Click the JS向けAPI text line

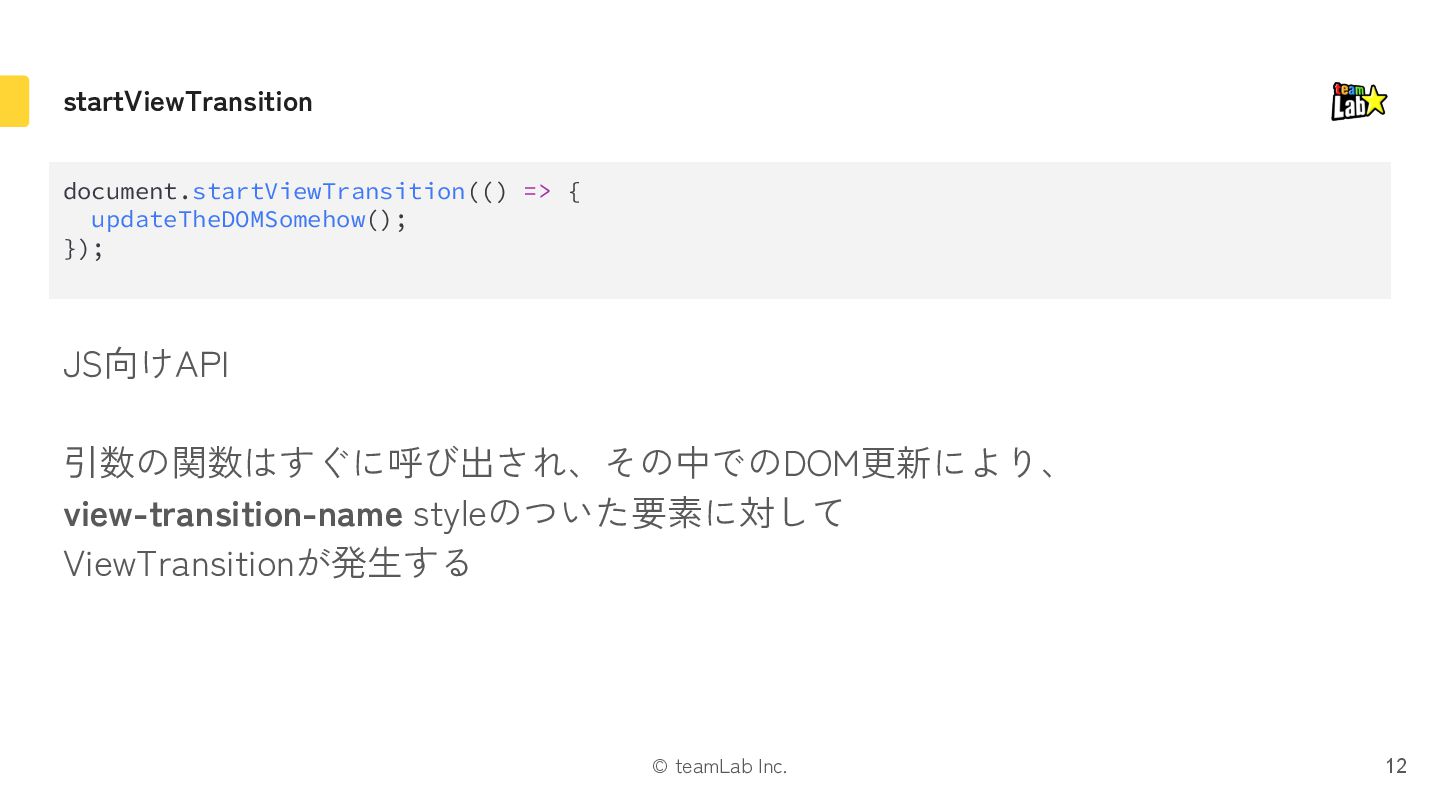coord(146,365)
